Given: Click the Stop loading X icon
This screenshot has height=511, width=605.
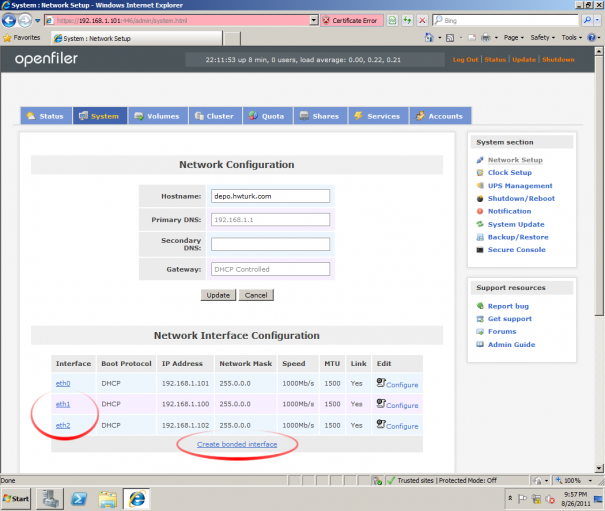Looking at the screenshot, I should [422, 20].
